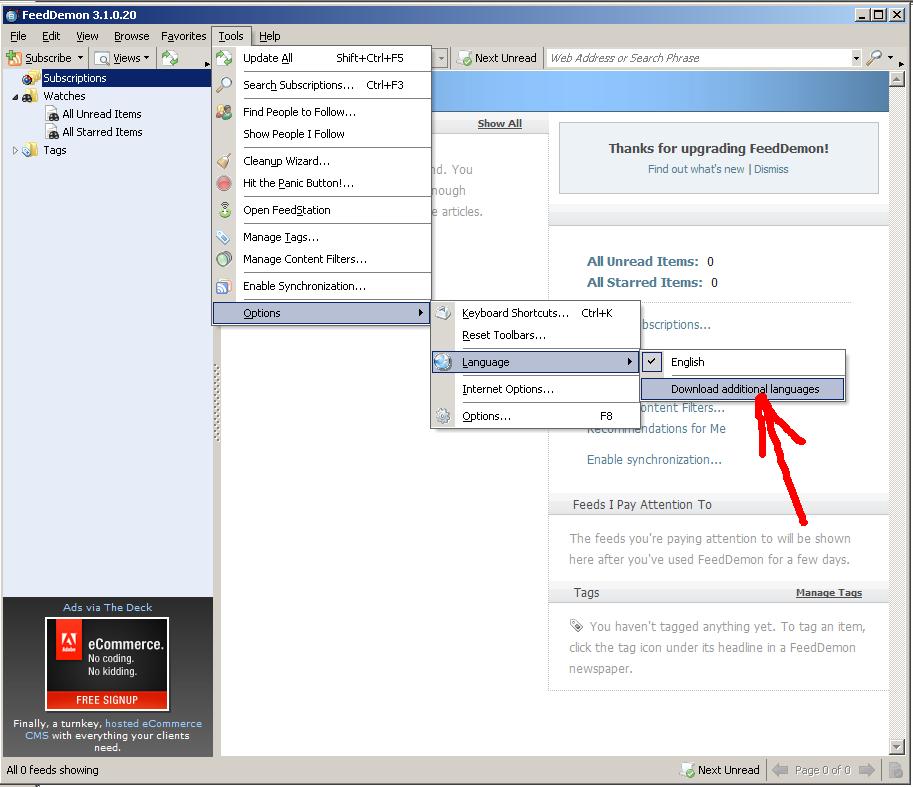
Task: Click the Manage Tags link
Action: [x=829, y=593]
